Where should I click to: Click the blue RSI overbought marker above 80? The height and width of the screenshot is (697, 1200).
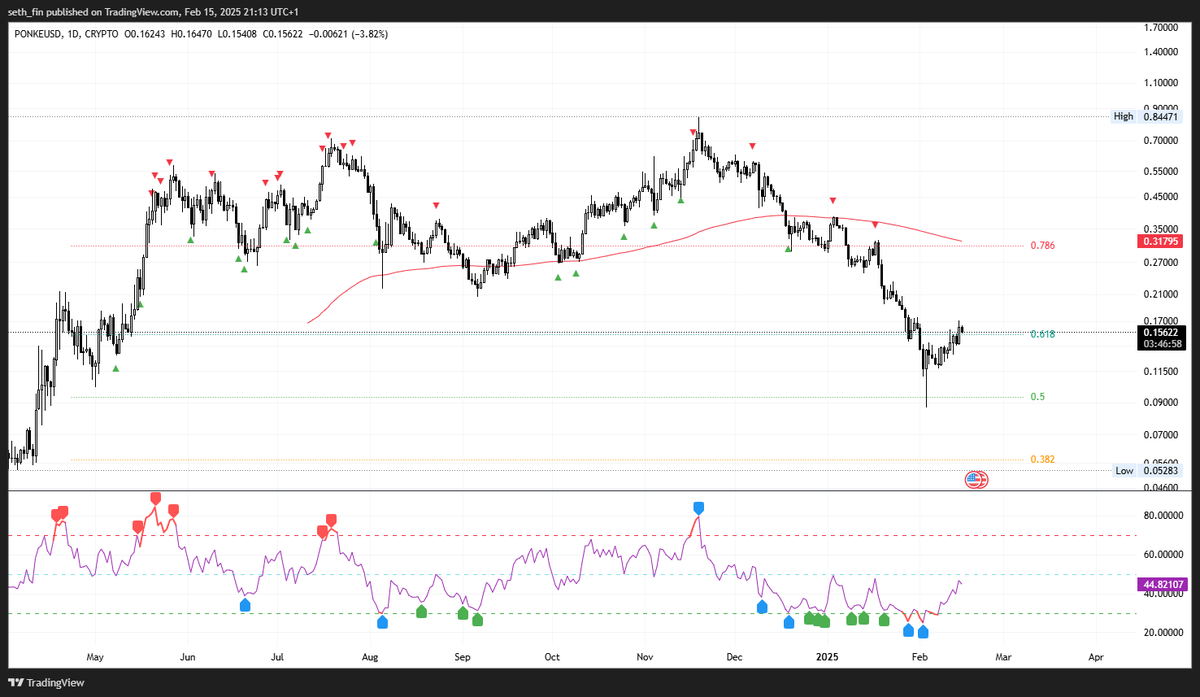[699, 508]
